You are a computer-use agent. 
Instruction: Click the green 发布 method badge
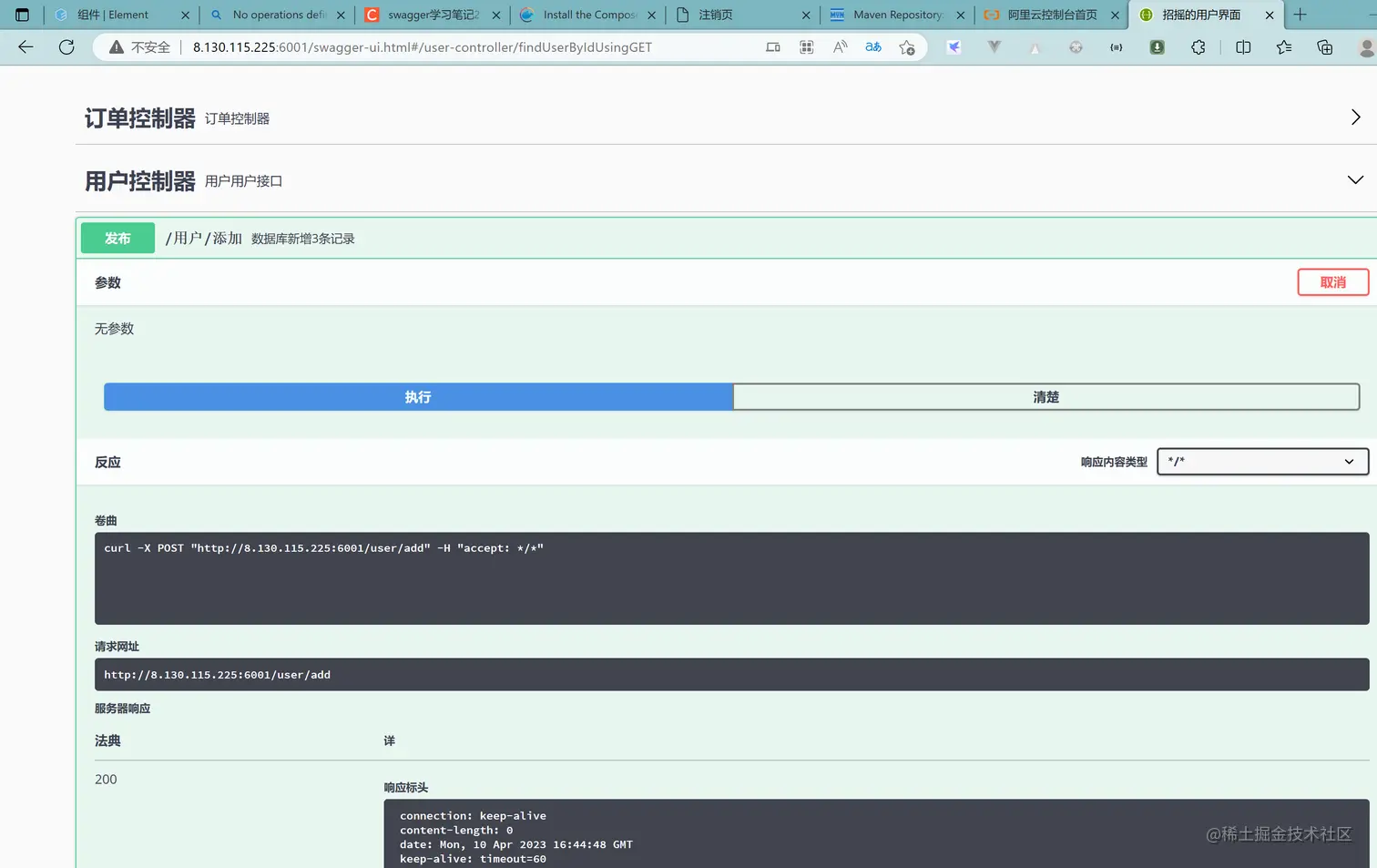coord(117,238)
